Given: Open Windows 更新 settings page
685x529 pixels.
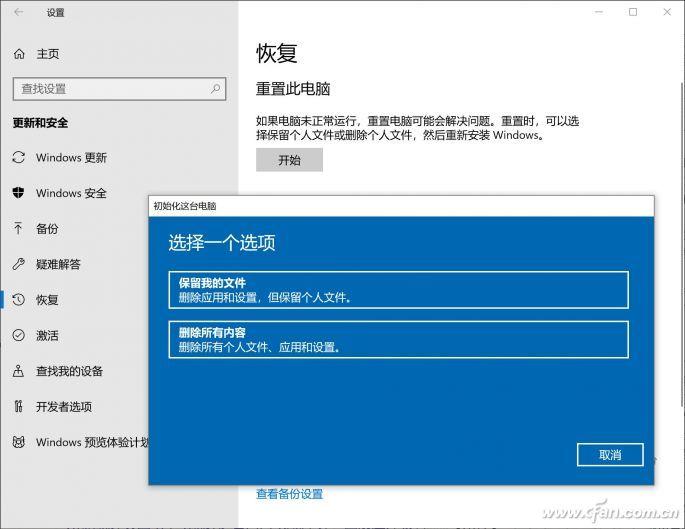Looking at the screenshot, I should coord(72,157).
